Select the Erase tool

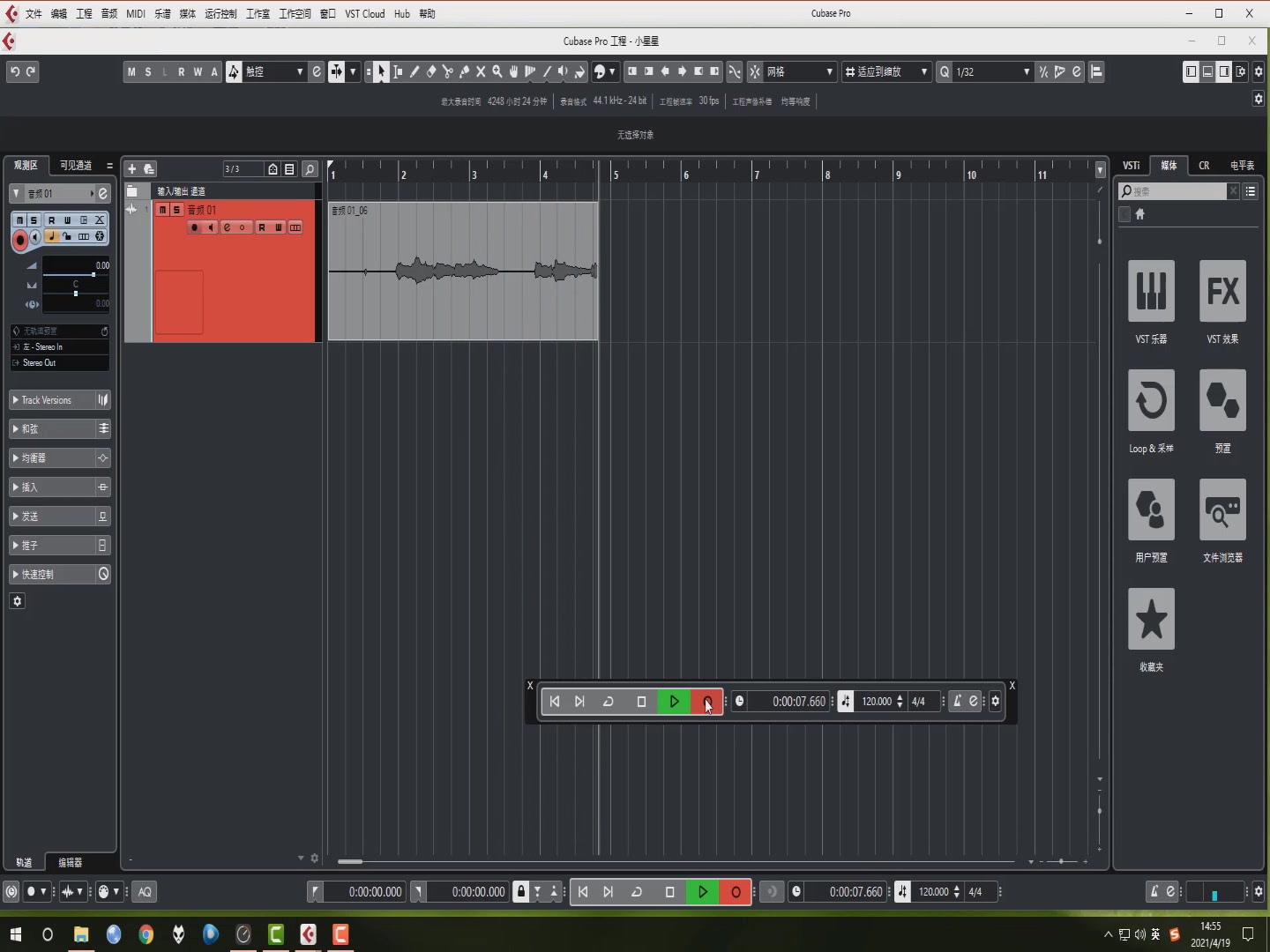tap(431, 71)
